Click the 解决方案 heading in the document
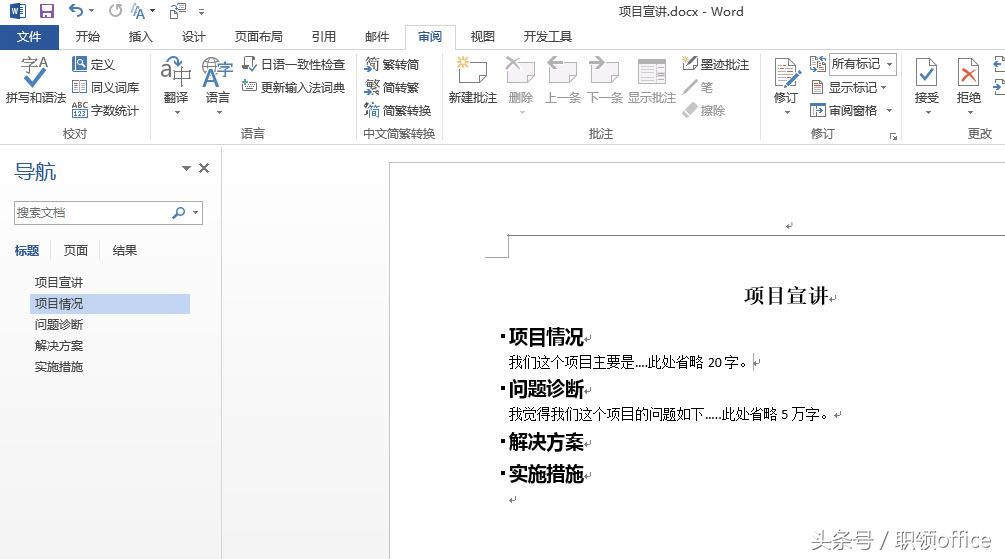 546,442
